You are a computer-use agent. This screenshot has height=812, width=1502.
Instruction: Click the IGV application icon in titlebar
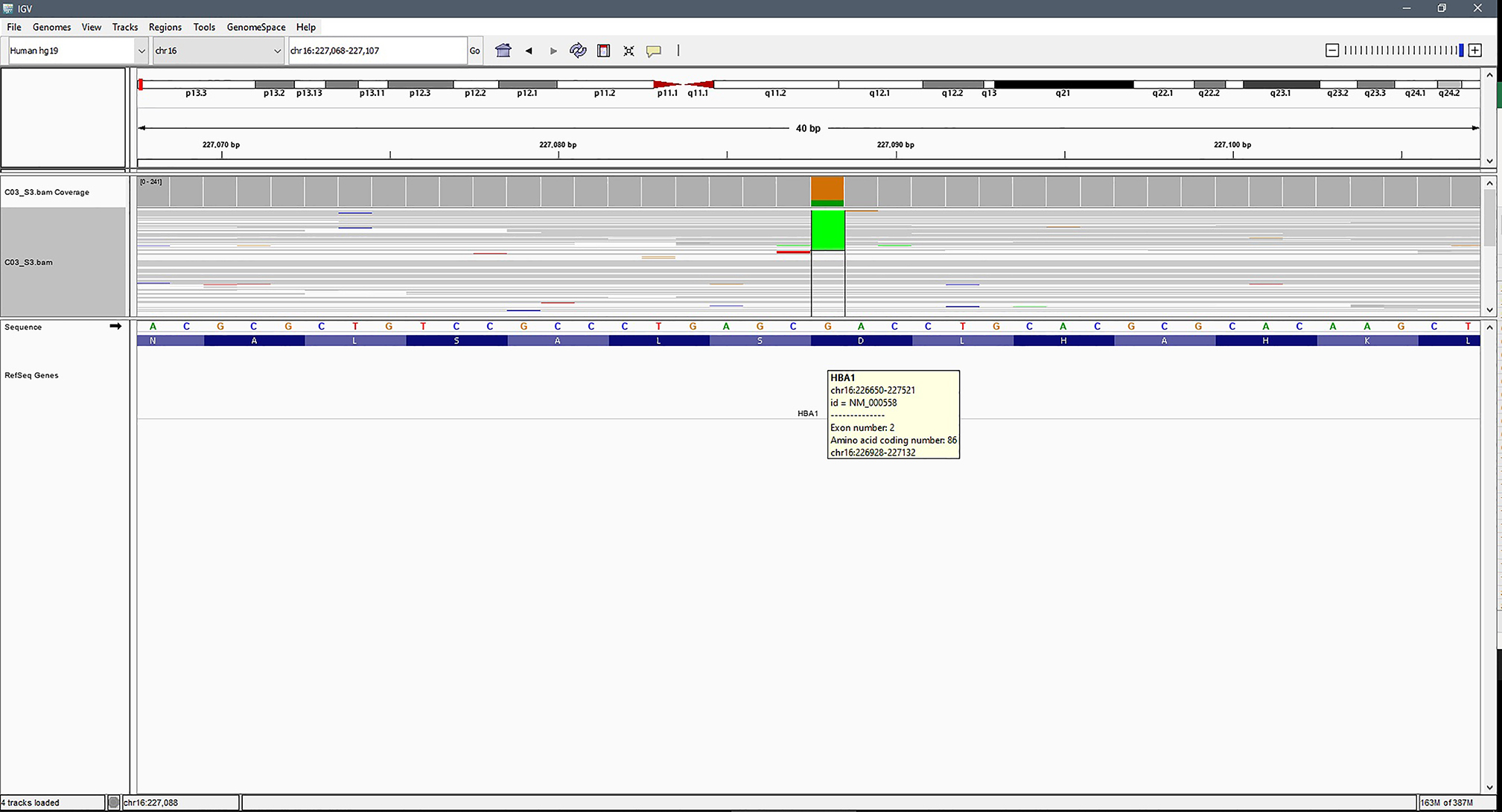[7, 8]
